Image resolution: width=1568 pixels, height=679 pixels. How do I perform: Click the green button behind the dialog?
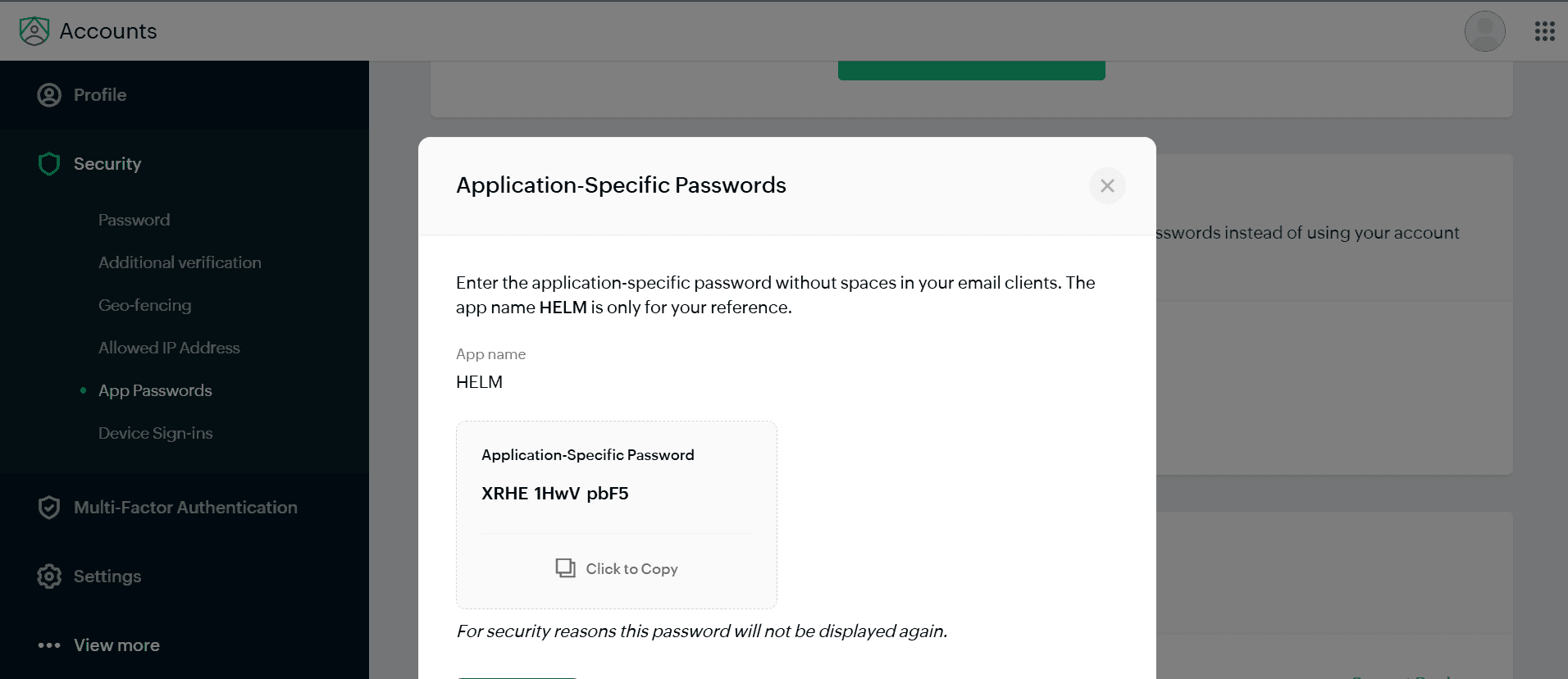(972, 71)
